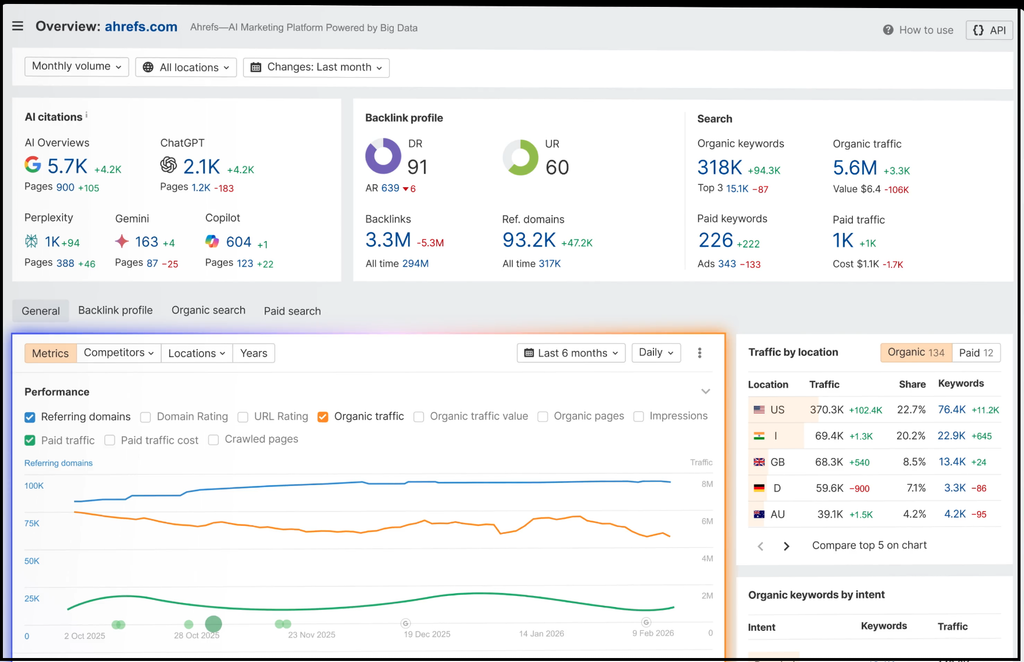The height and width of the screenshot is (662, 1024).
Task: Select the General tab
Action: [40, 311]
